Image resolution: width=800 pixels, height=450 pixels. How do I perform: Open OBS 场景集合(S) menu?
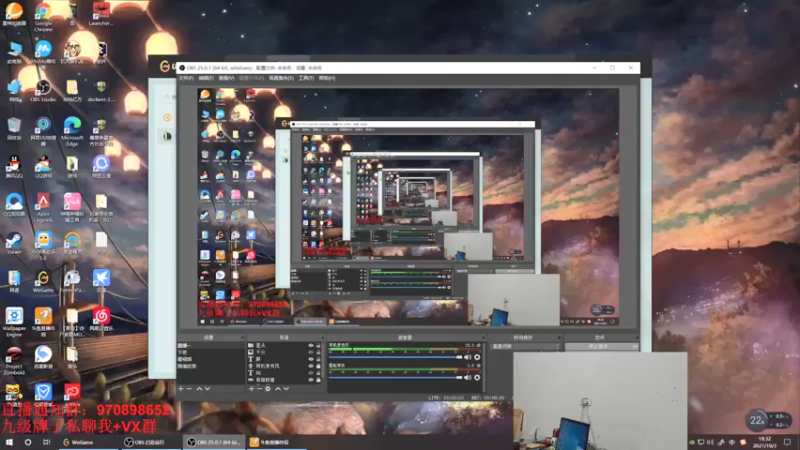pos(281,78)
